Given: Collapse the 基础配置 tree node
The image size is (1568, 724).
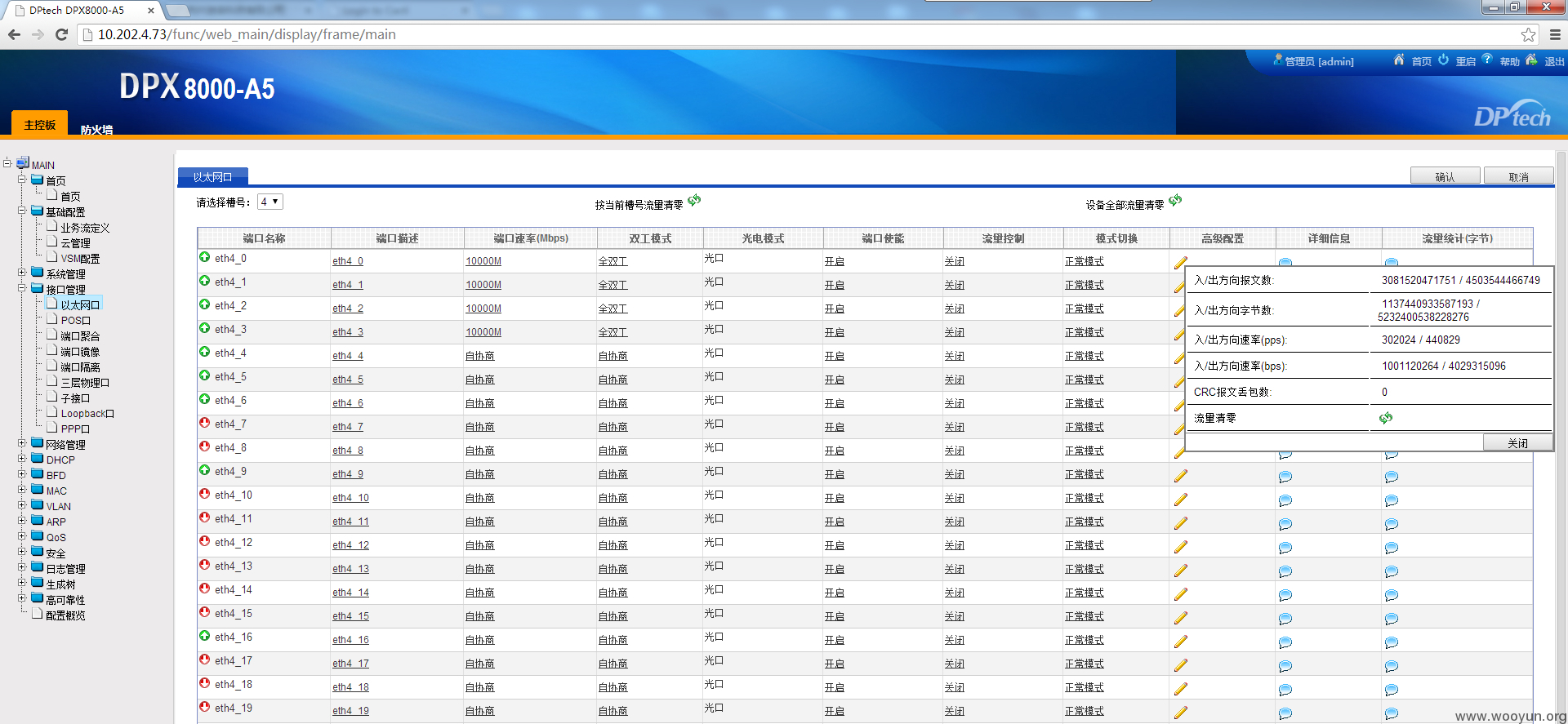Looking at the screenshot, I should (x=22, y=211).
